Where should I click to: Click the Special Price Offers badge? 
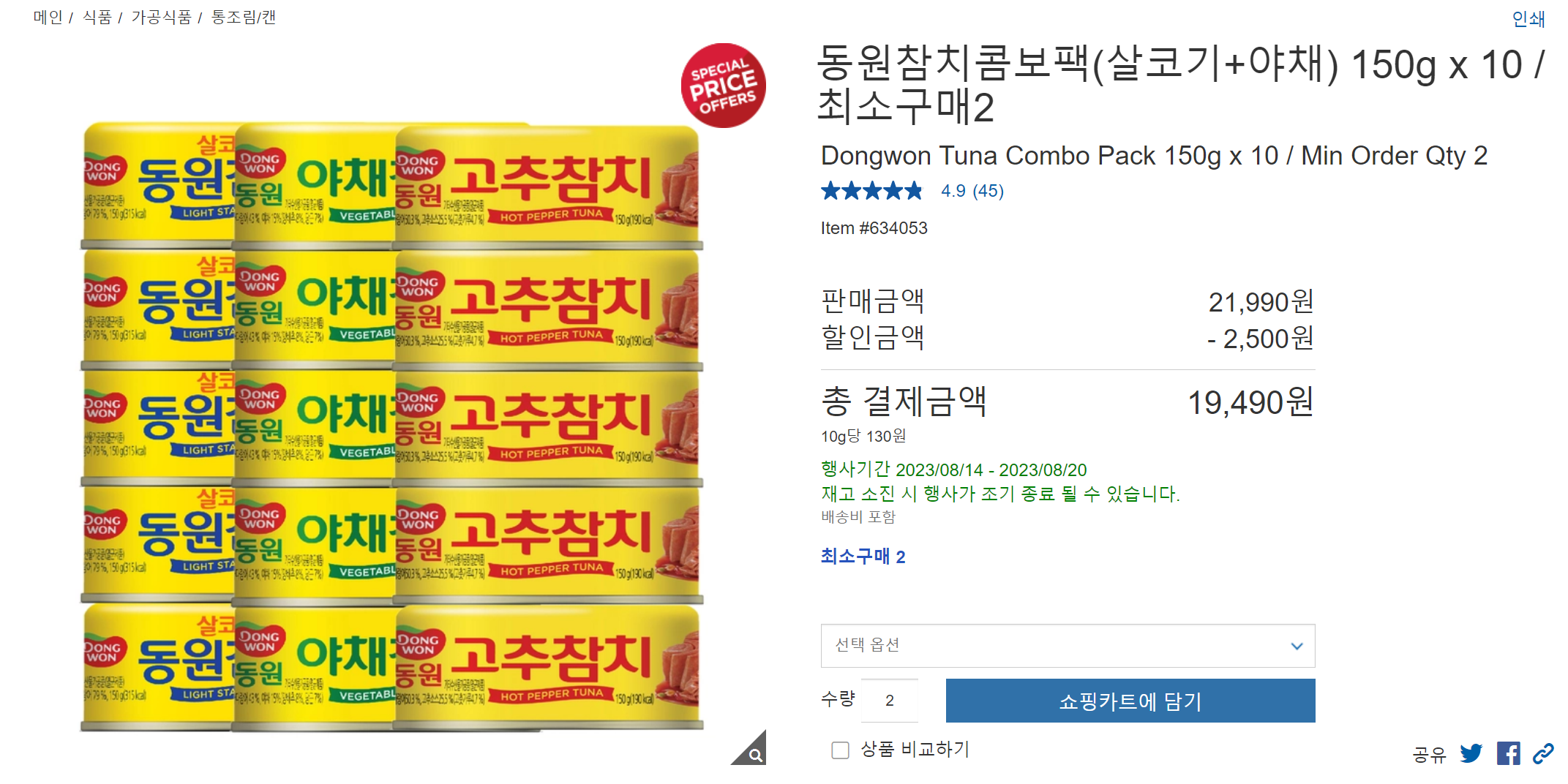tap(723, 86)
